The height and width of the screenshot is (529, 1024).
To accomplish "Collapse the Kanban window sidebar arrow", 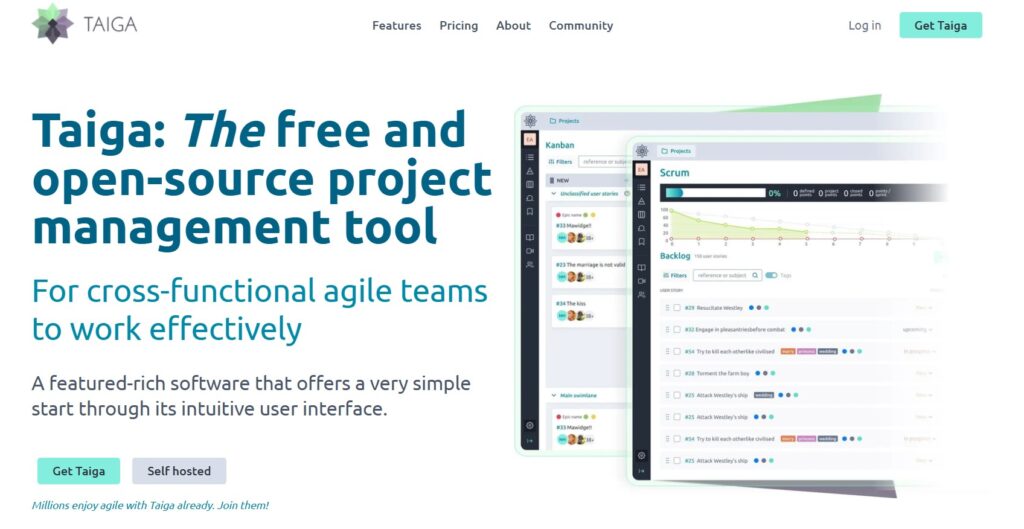I will (x=530, y=441).
